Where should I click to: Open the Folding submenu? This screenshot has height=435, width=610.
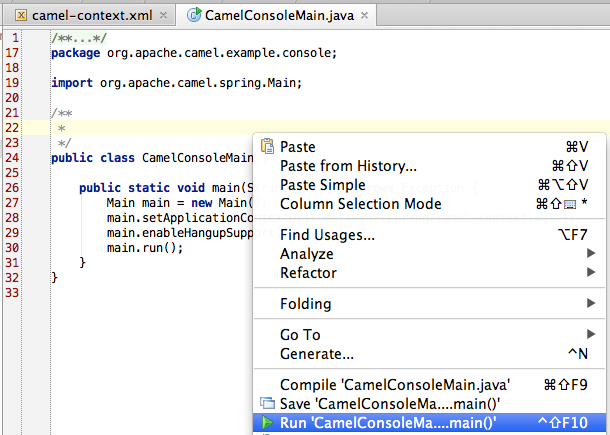pyautogui.click(x=429, y=303)
